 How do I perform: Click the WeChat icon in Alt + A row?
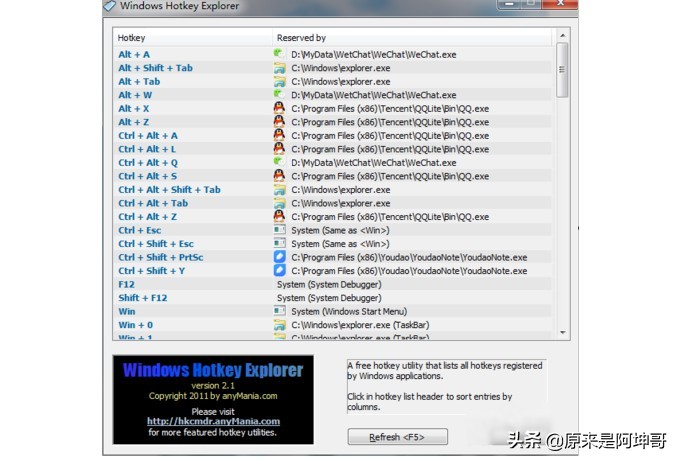[279, 54]
